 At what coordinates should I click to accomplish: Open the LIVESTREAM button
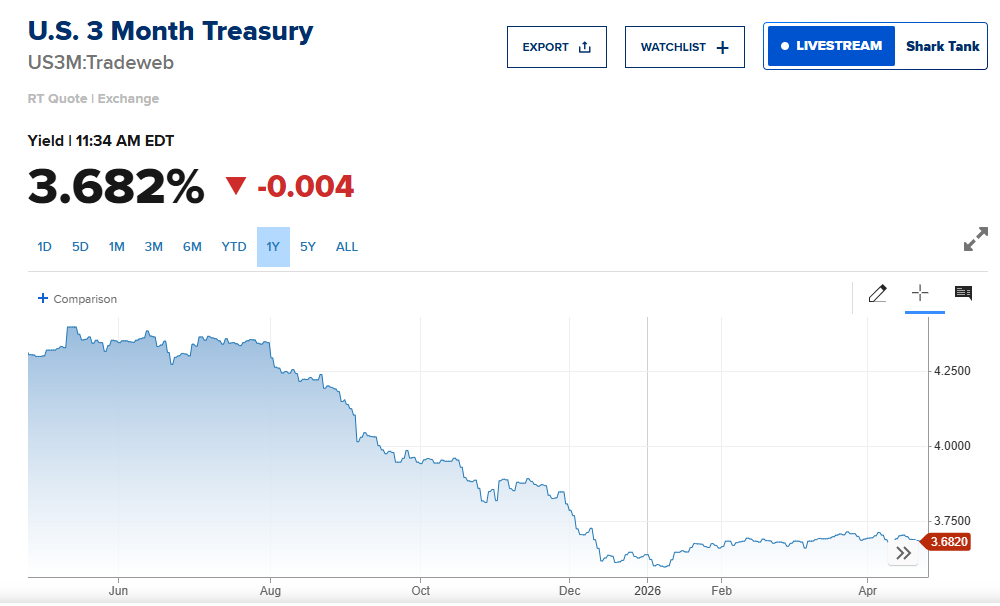point(831,46)
